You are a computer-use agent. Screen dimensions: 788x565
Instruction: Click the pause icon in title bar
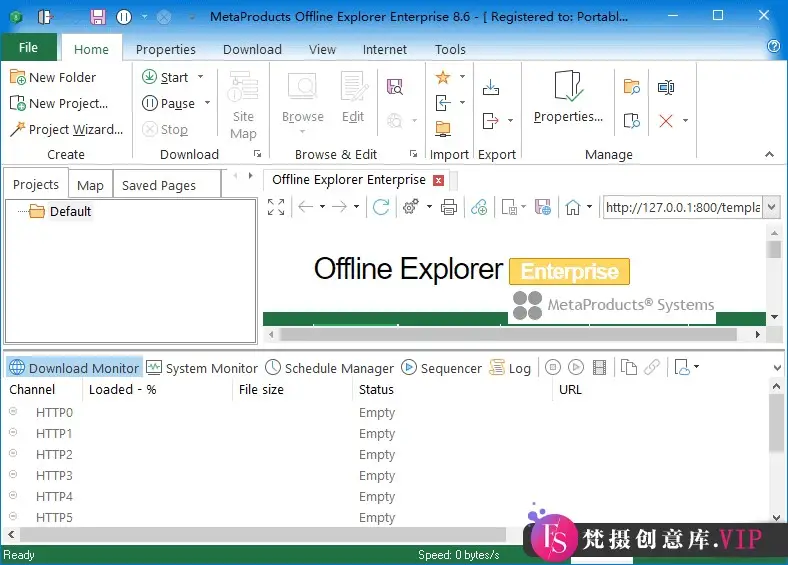click(x=124, y=17)
